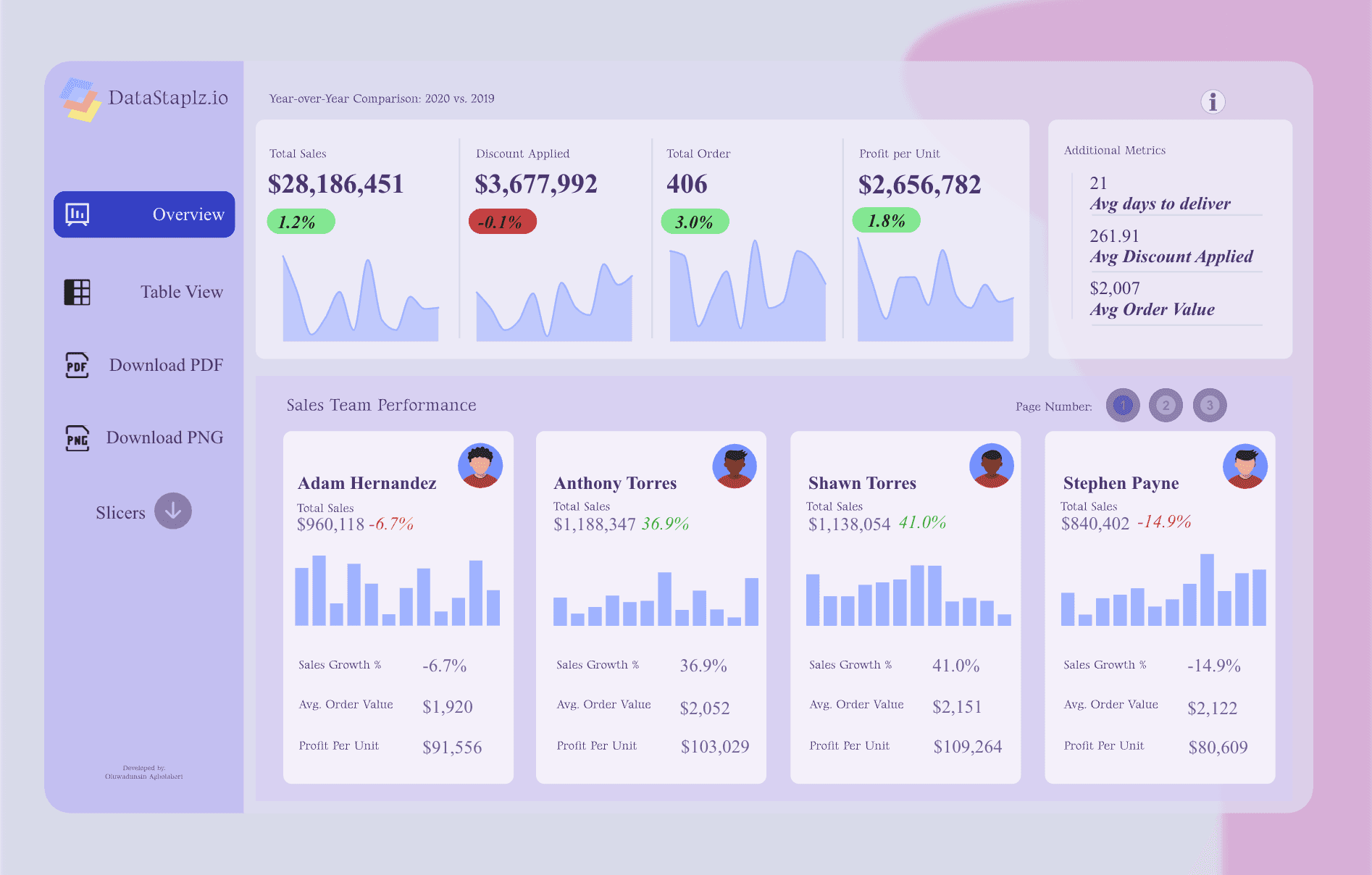The height and width of the screenshot is (875, 1372).
Task: Click Adam's $960,118 total sales
Action: point(330,524)
